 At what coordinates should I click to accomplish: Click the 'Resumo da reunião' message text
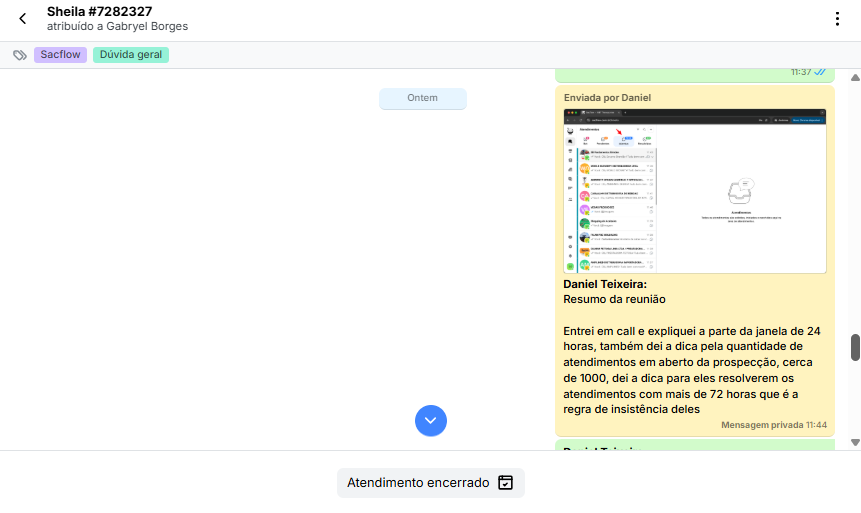click(614, 299)
